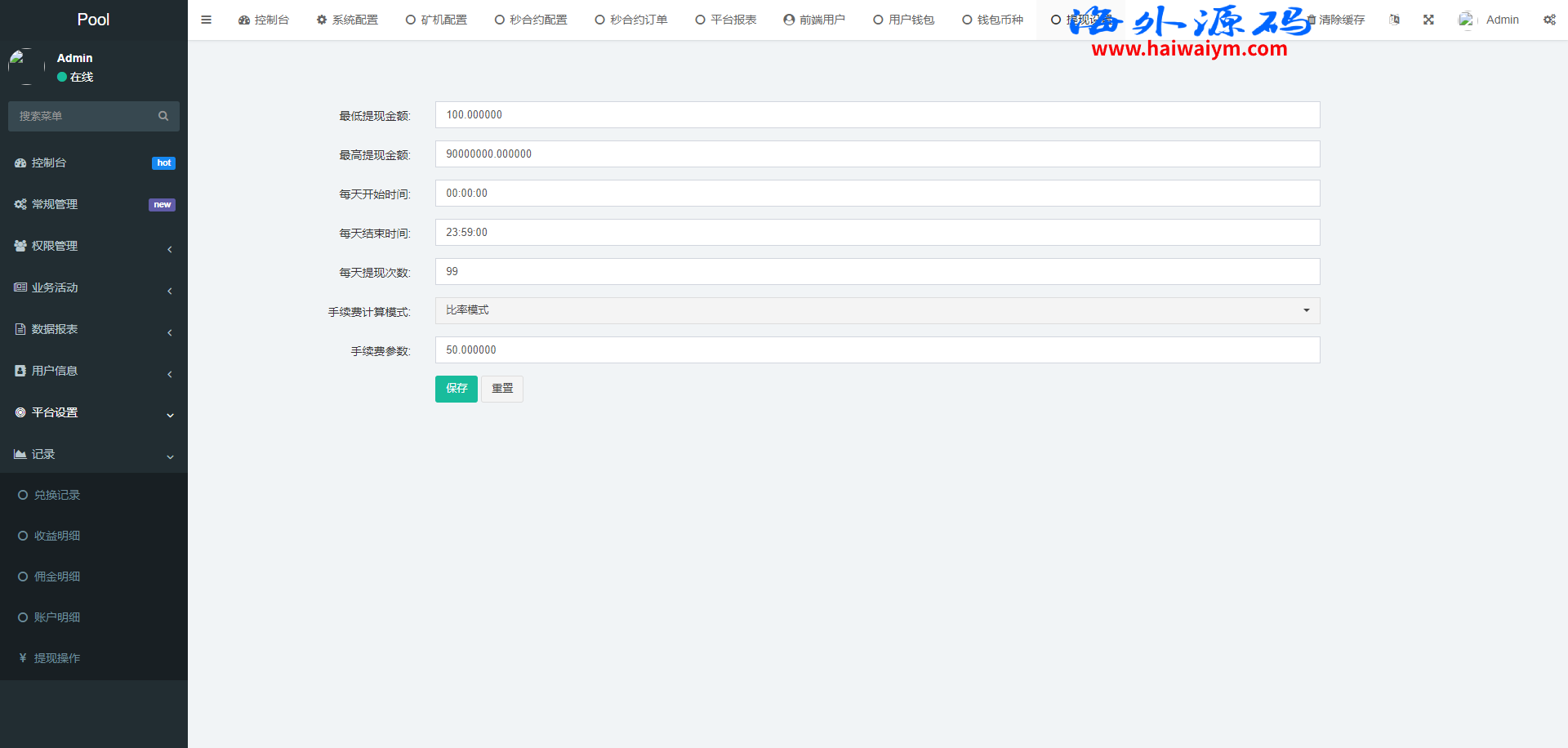This screenshot has width=1568, height=748.
Task: Click the green 保存 button
Action: 456,389
